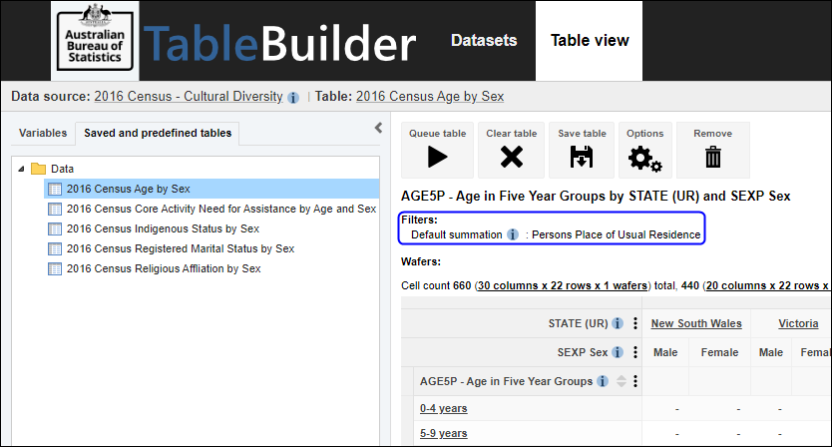Click the Male header under New South Wales
Image resolution: width=832 pixels, height=447 pixels.
(665, 352)
